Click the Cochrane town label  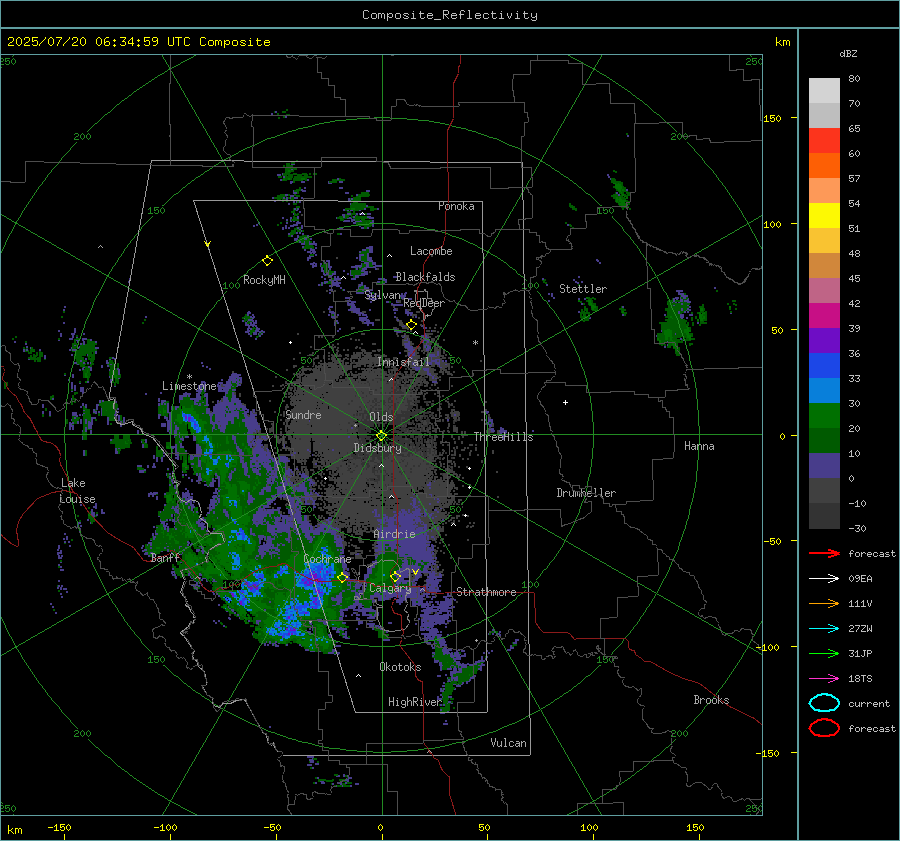pos(327,559)
